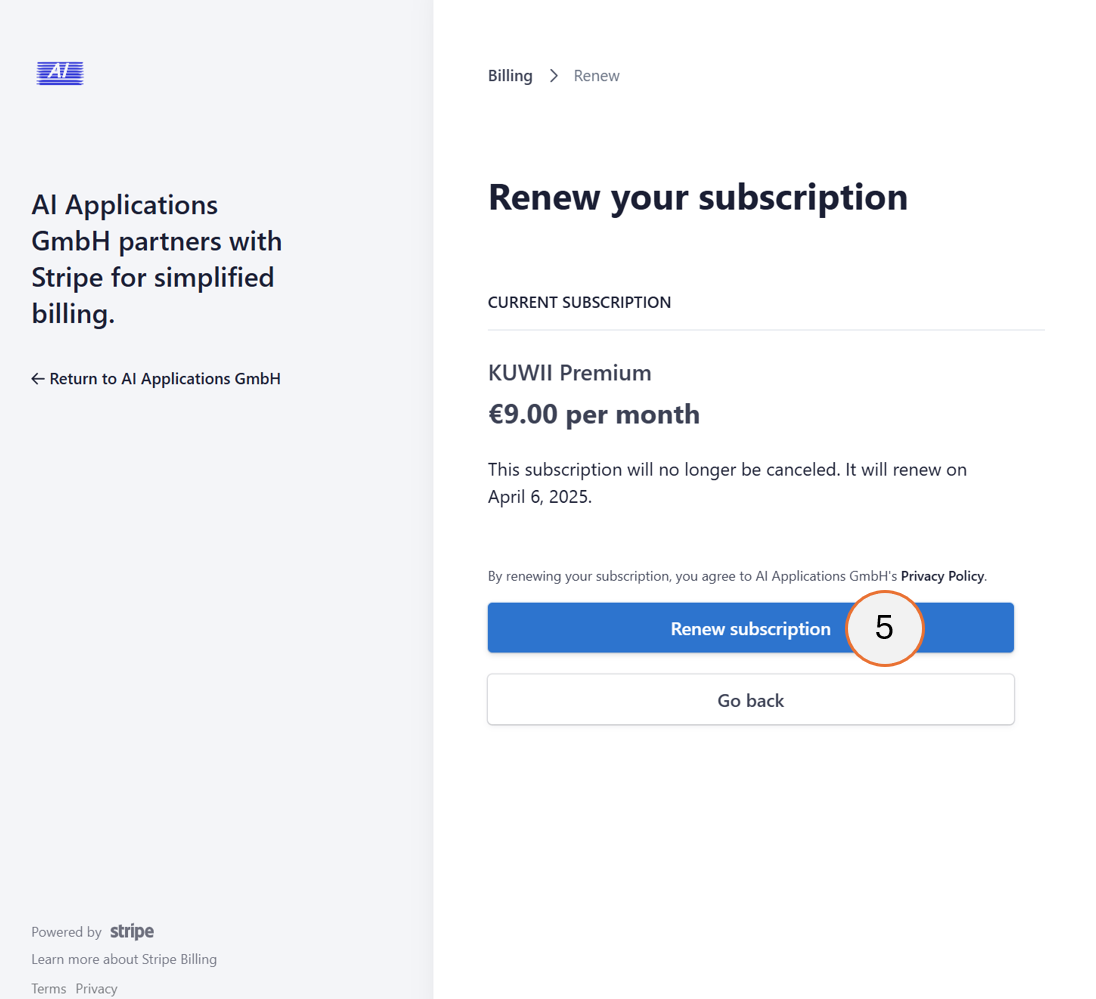
Task: Click the Stripe wordmark in the footer
Action: (x=131, y=931)
